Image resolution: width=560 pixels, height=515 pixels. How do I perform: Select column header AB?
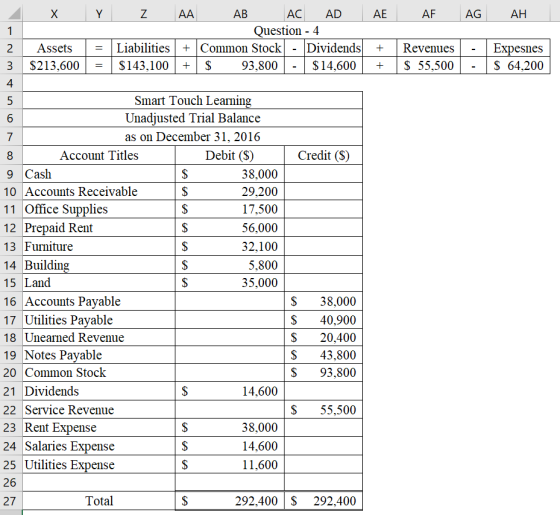[240, 14]
